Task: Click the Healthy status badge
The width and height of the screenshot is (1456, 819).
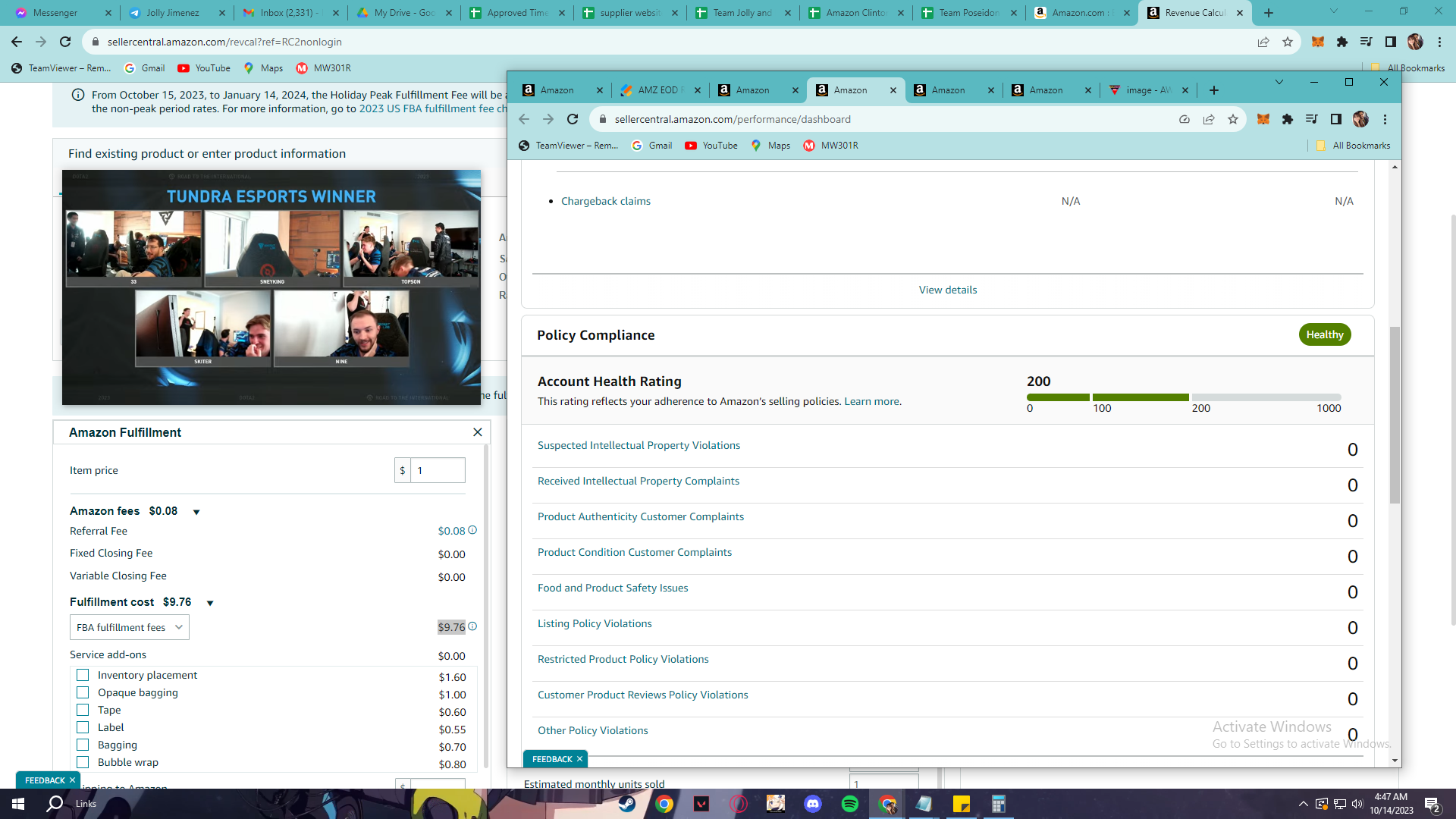Action: click(x=1325, y=334)
